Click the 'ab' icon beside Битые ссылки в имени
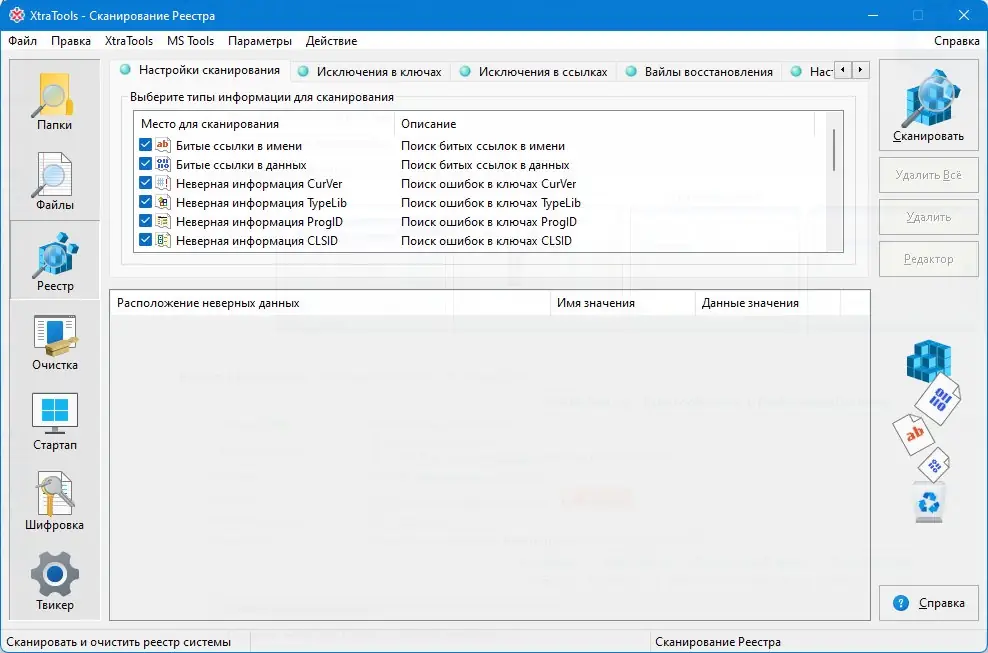 point(163,145)
